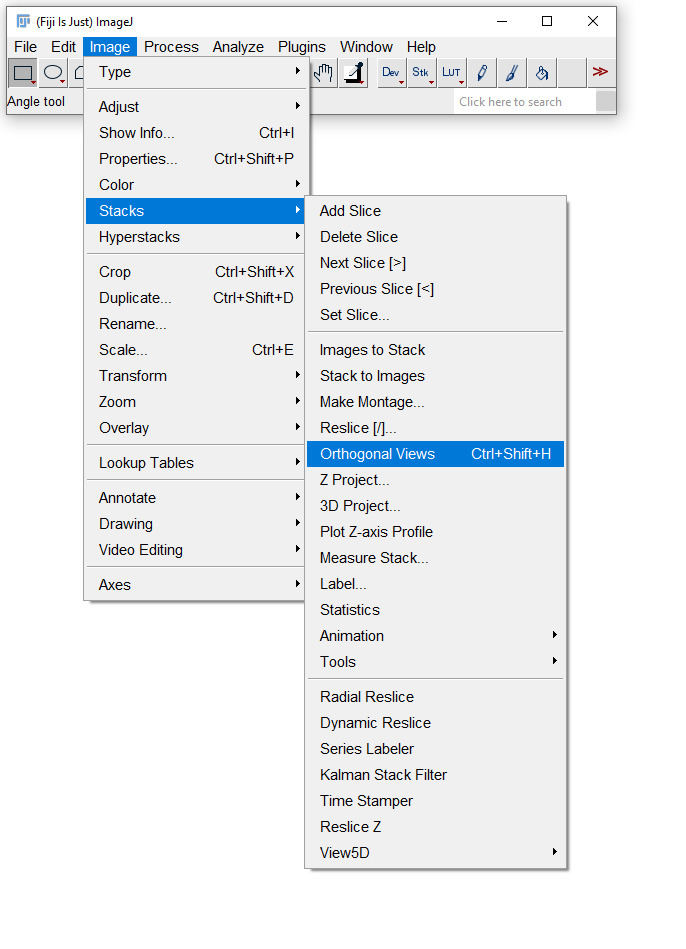Click the Stk stacks toolset icon
This screenshot has width=686, height=949.
coord(421,72)
